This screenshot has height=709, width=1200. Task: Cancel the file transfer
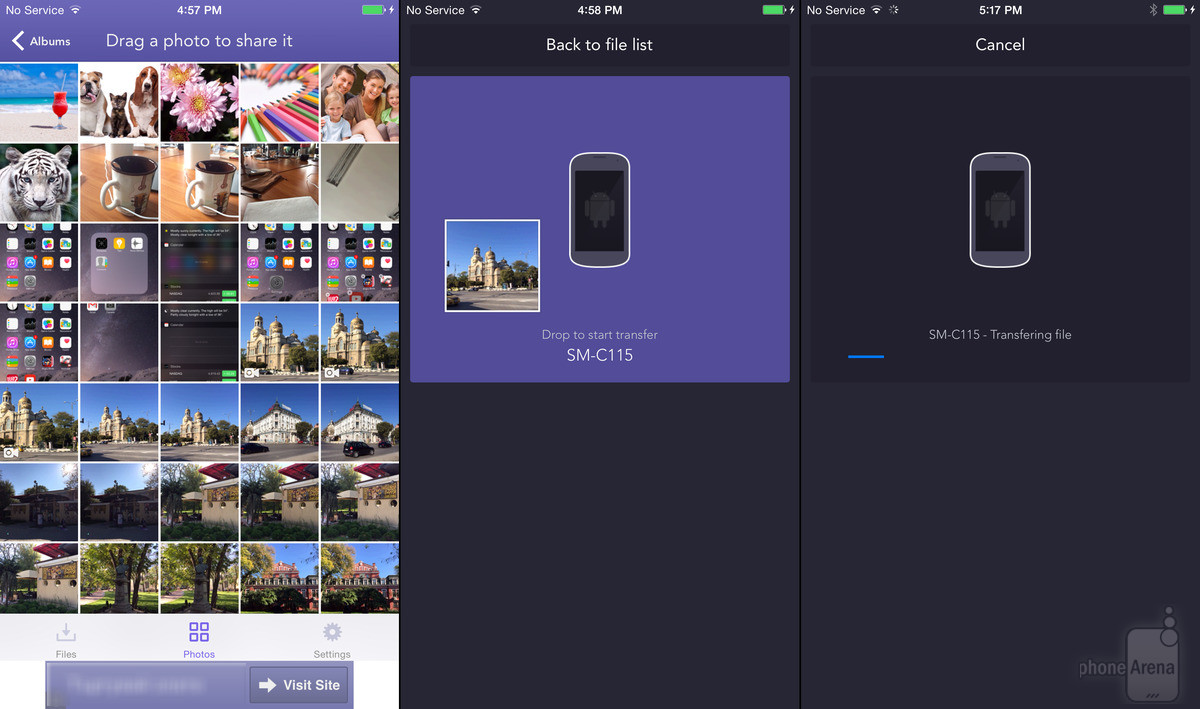pyautogui.click(x=1000, y=45)
